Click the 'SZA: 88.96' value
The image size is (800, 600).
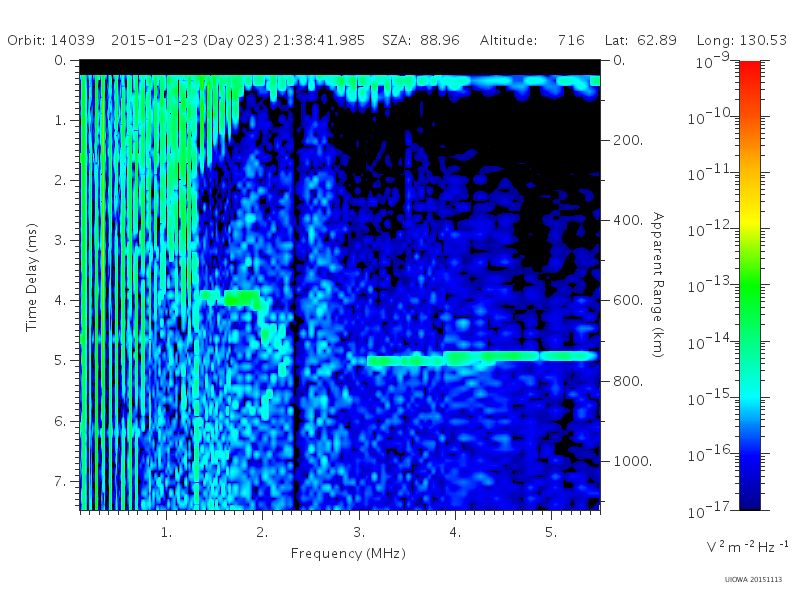(421, 40)
